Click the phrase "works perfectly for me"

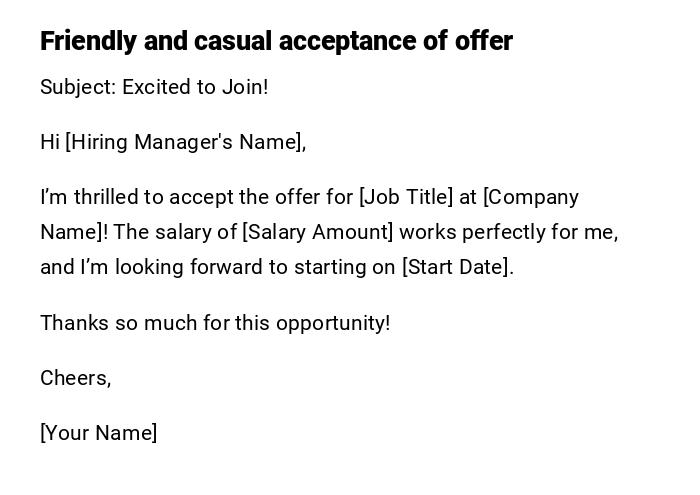click(507, 232)
